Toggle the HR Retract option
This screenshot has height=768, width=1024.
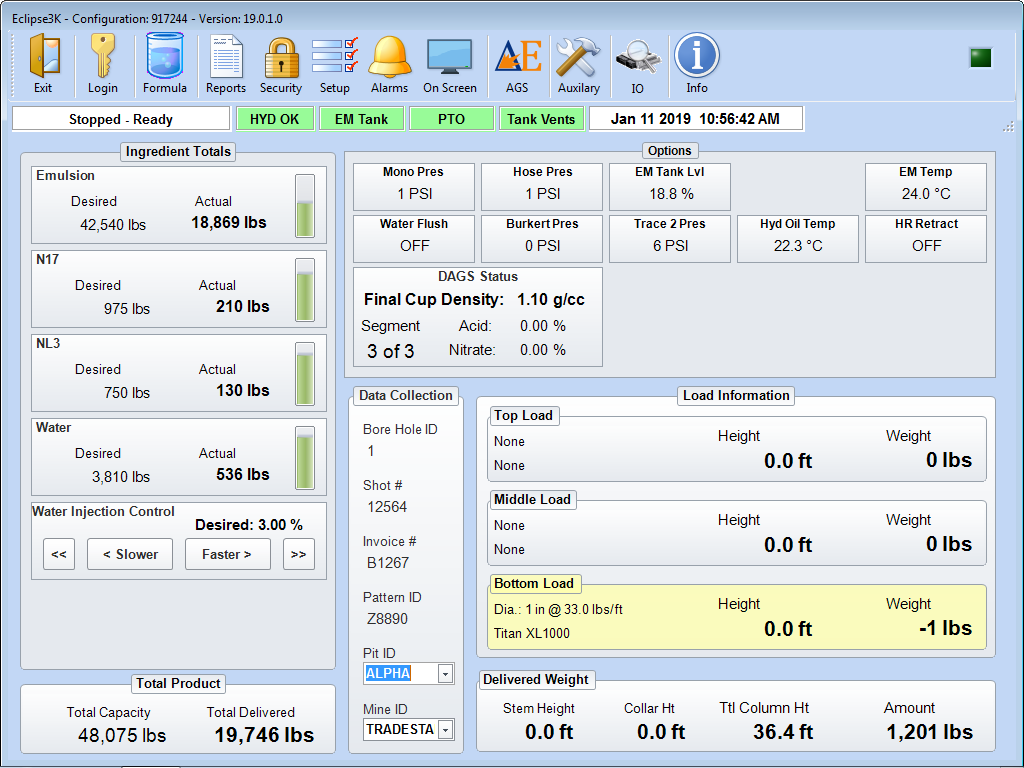[926, 238]
